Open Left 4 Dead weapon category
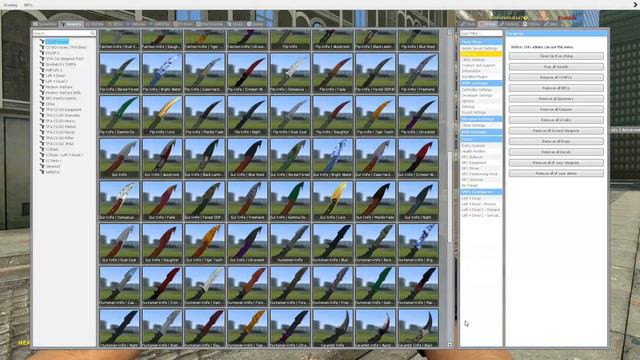640x360 pixels. click(x=55, y=76)
